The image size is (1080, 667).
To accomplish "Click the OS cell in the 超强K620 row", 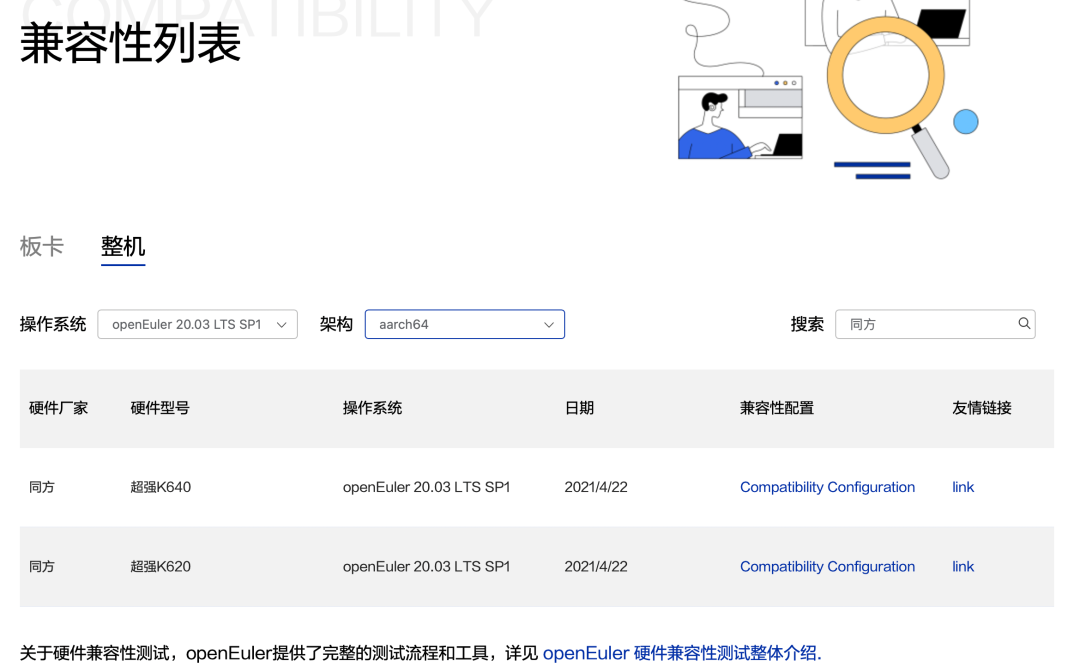I will click(x=426, y=566).
